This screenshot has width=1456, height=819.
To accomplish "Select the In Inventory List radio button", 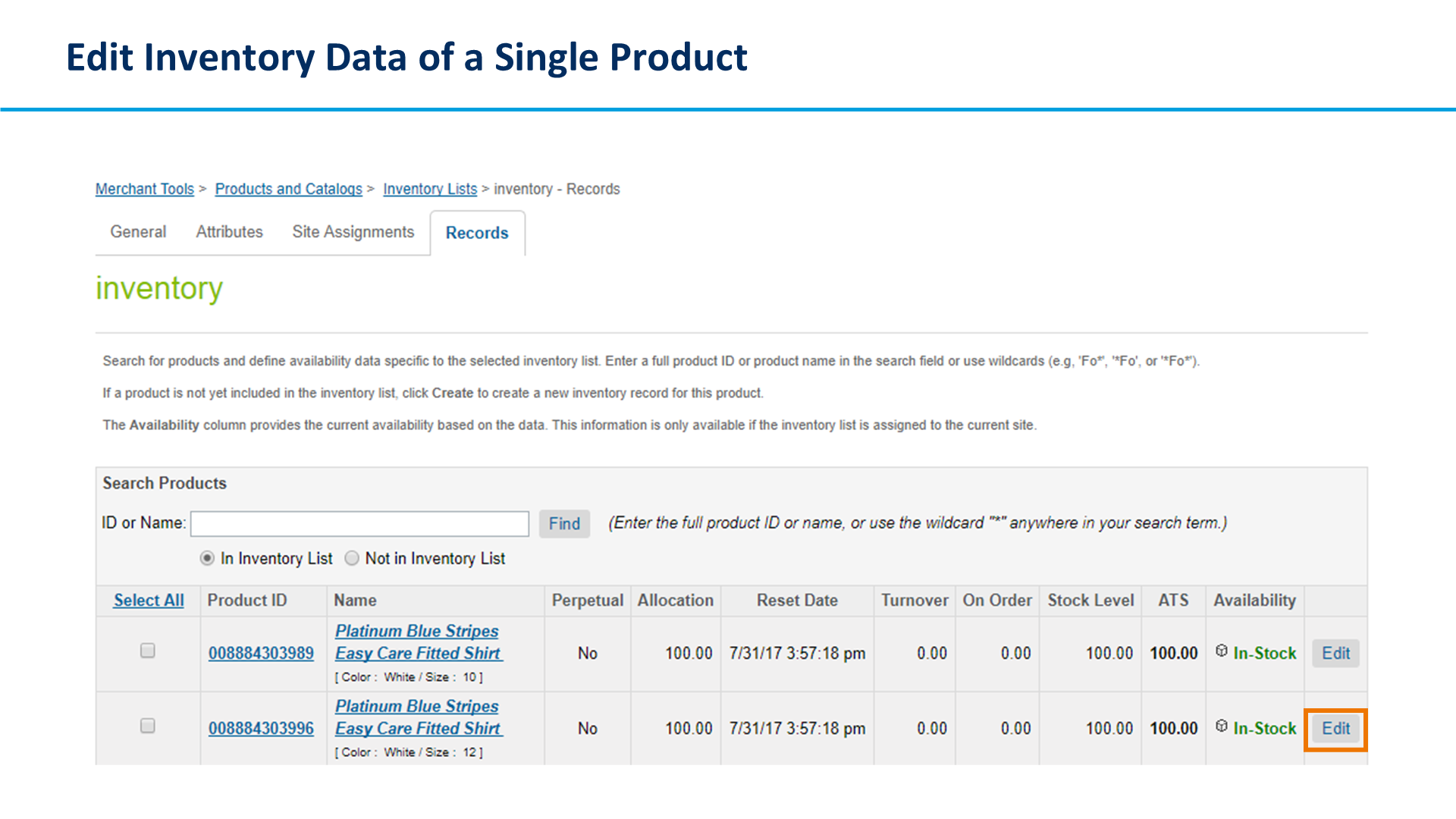I will (x=206, y=558).
